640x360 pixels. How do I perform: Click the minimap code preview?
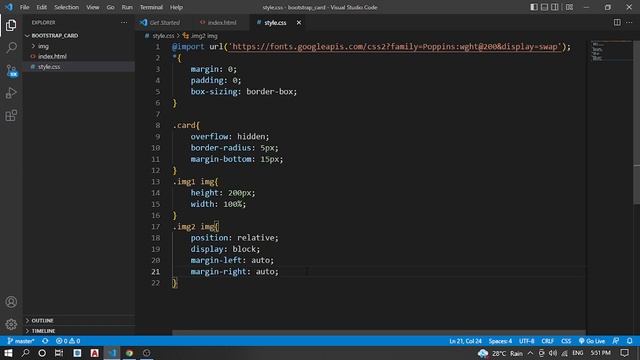coord(597,51)
